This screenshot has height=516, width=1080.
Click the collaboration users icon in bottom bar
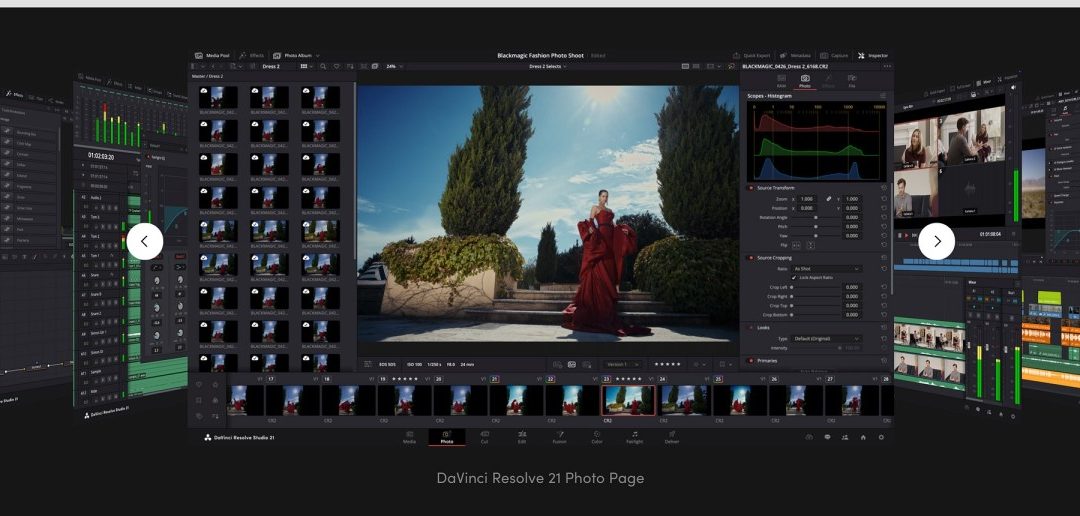(845, 437)
